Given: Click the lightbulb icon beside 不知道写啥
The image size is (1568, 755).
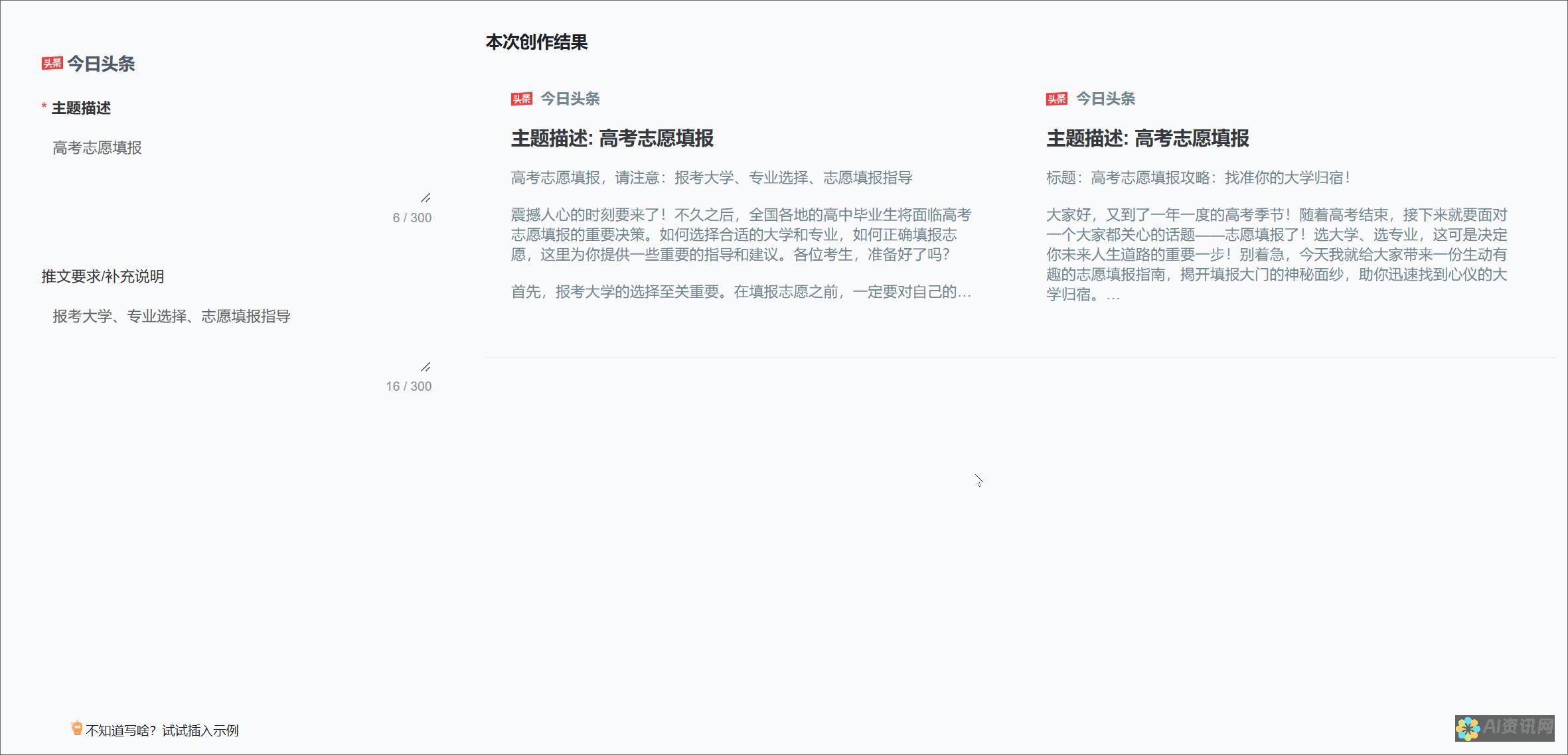Looking at the screenshot, I should 77,728.
